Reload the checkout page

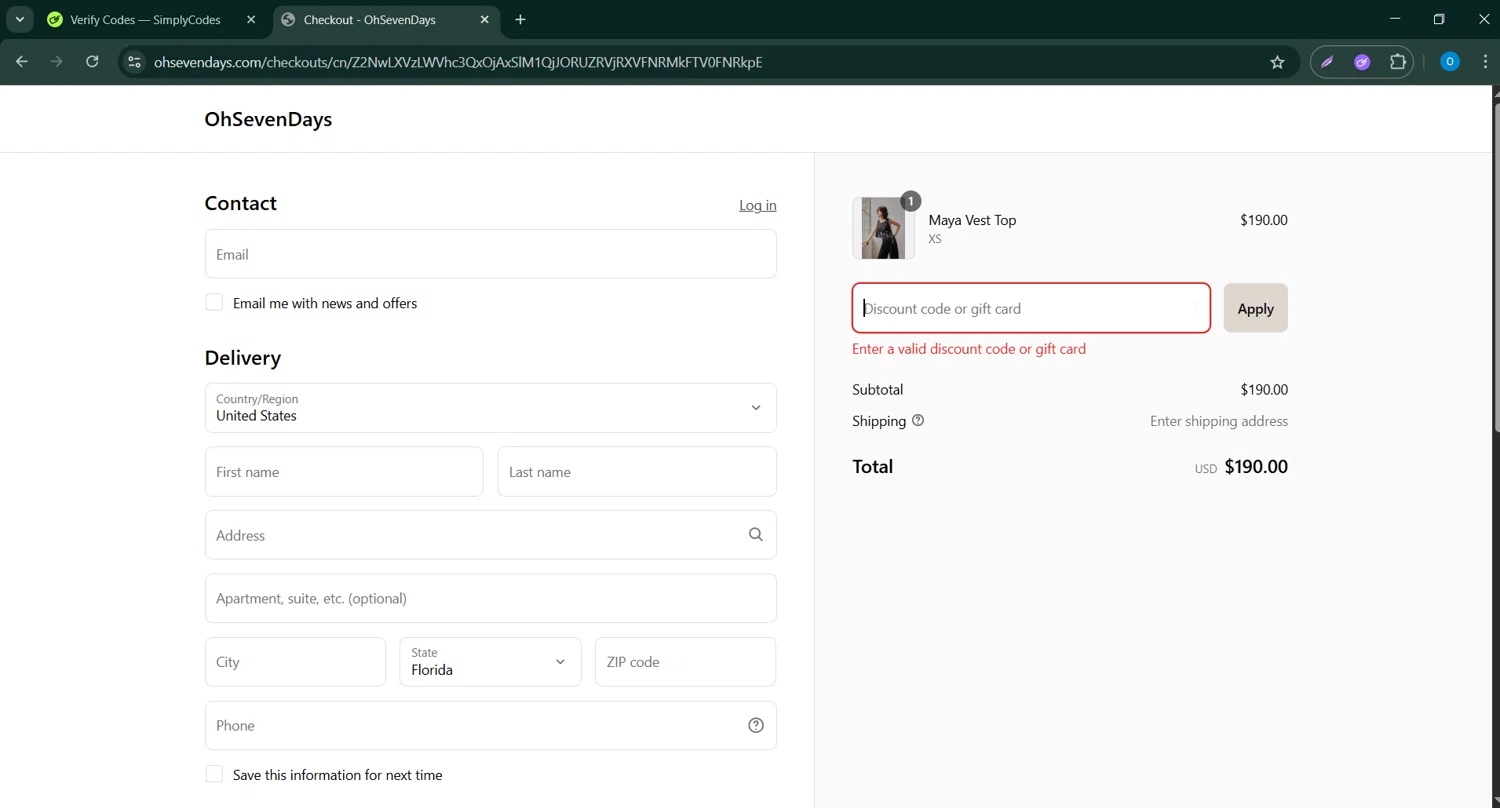click(x=92, y=62)
